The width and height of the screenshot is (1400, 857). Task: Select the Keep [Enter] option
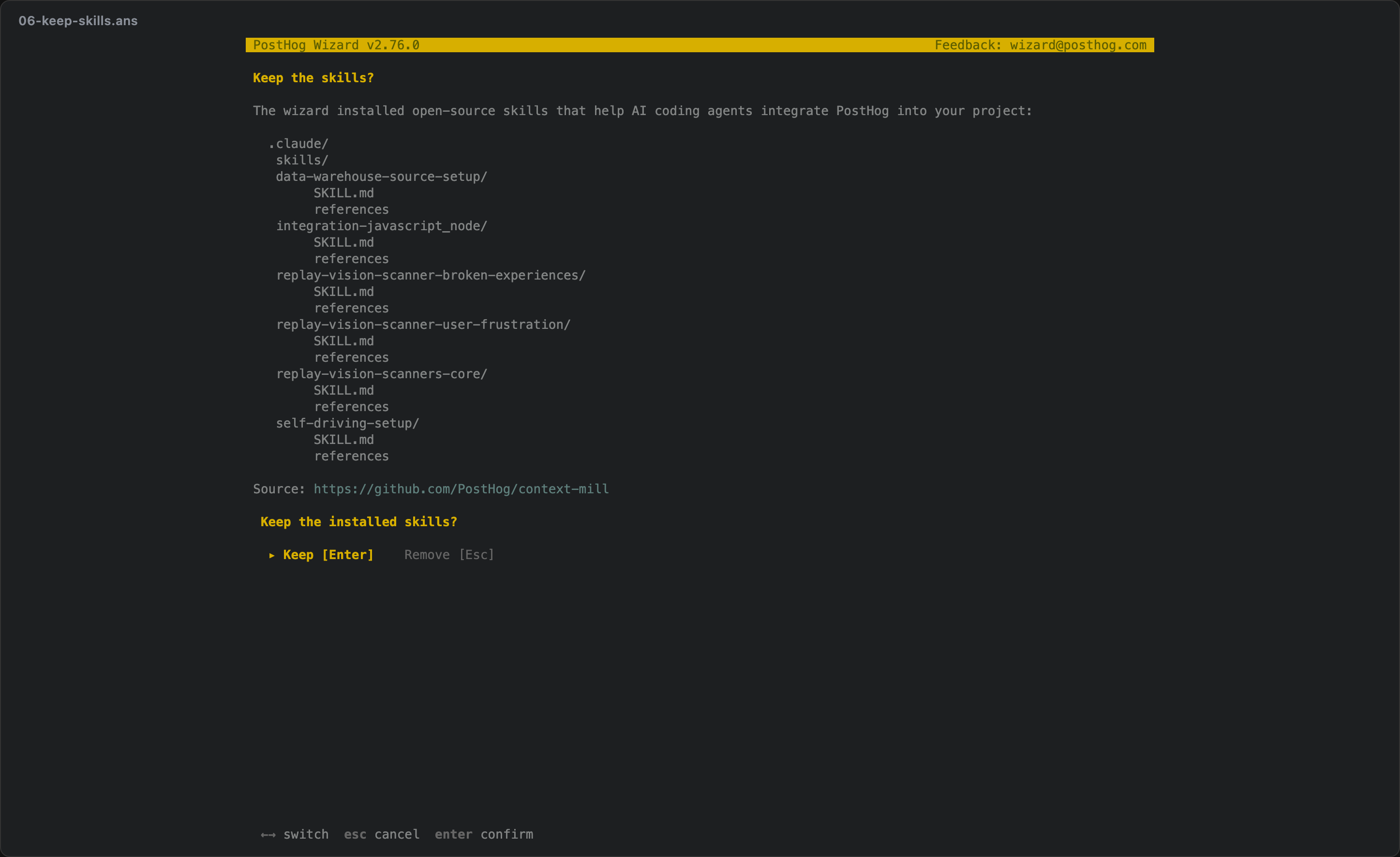pyautogui.click(x=328, y=555)
